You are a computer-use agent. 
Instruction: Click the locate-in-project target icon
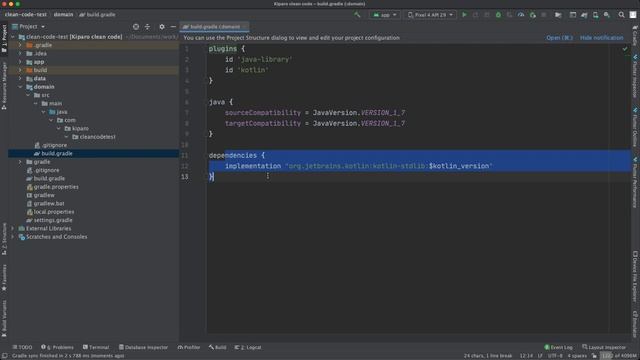click(x=136, y=27)
